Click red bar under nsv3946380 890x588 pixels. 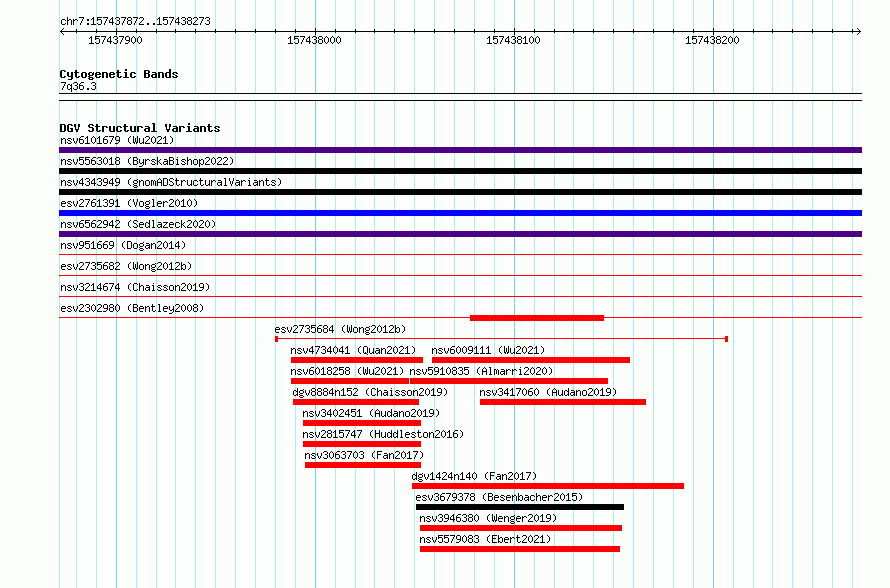pyautogui.click(x=521, y=528)
